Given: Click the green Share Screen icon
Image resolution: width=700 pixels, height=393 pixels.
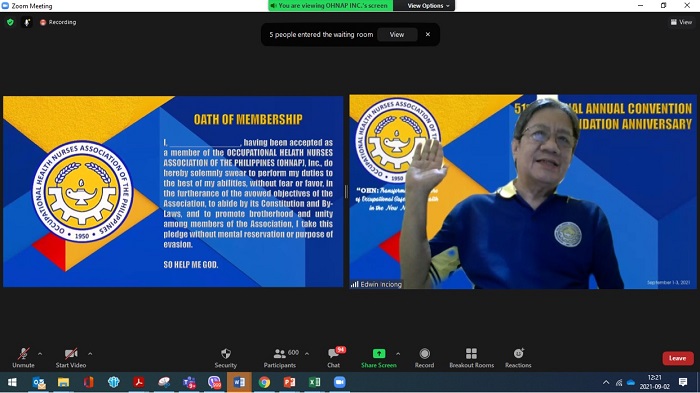Looking at the screenshot, I should coord(379,353).
